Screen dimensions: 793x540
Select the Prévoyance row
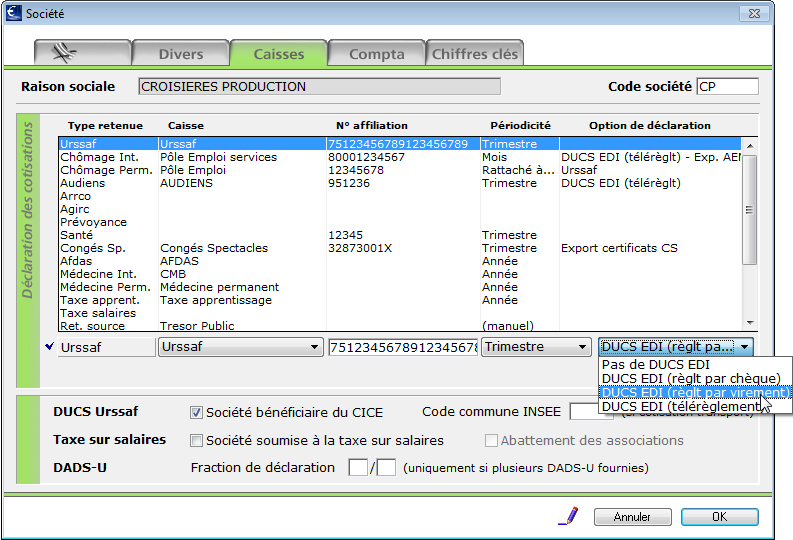[x=400, y=222]
